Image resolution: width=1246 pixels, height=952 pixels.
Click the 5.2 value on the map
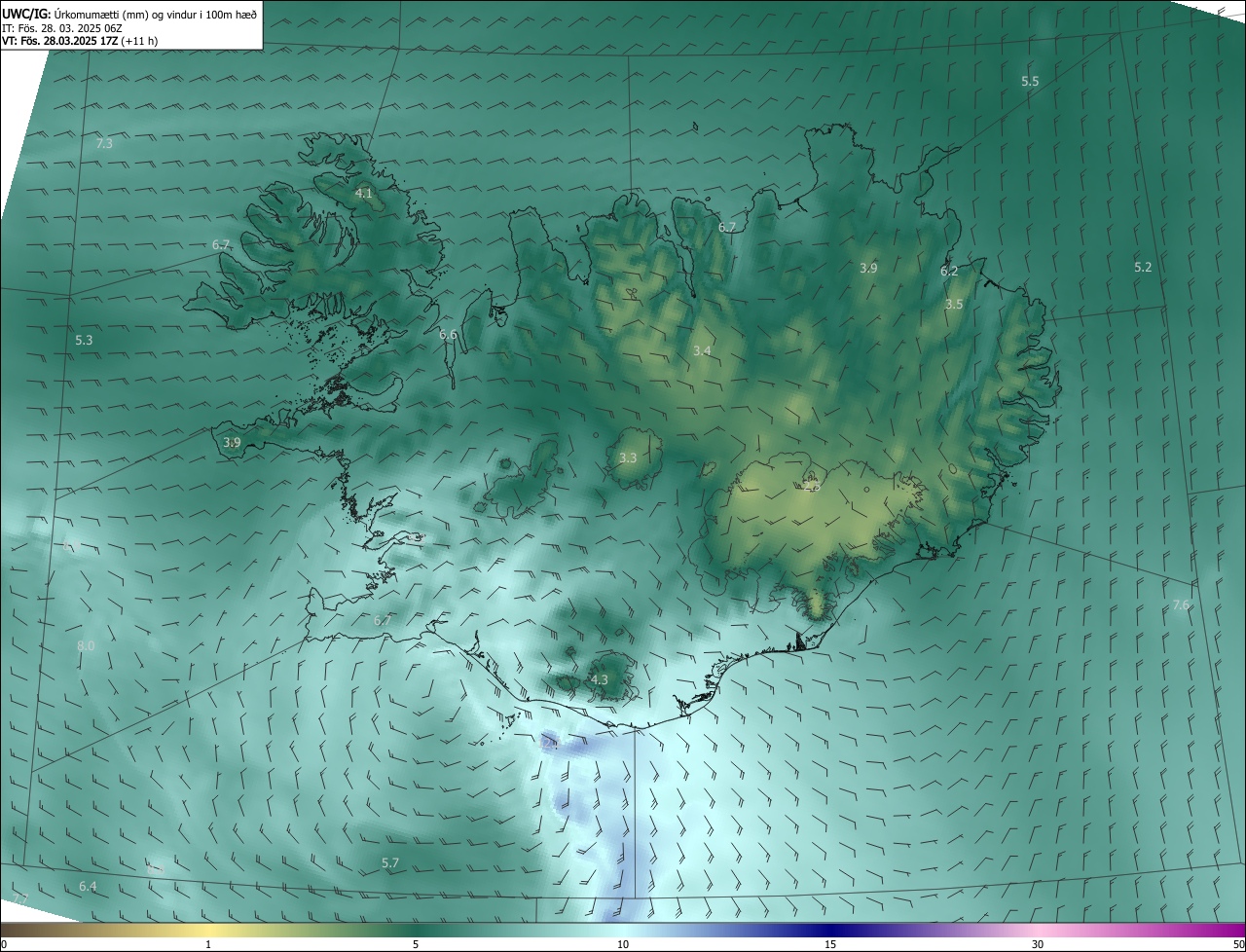tap(1143, 267)
